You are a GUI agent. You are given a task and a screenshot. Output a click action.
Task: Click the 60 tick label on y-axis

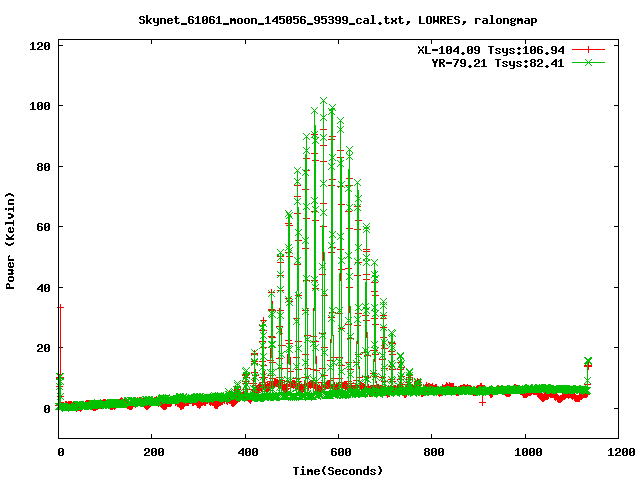pyautogui.click(x=44, y=227)
